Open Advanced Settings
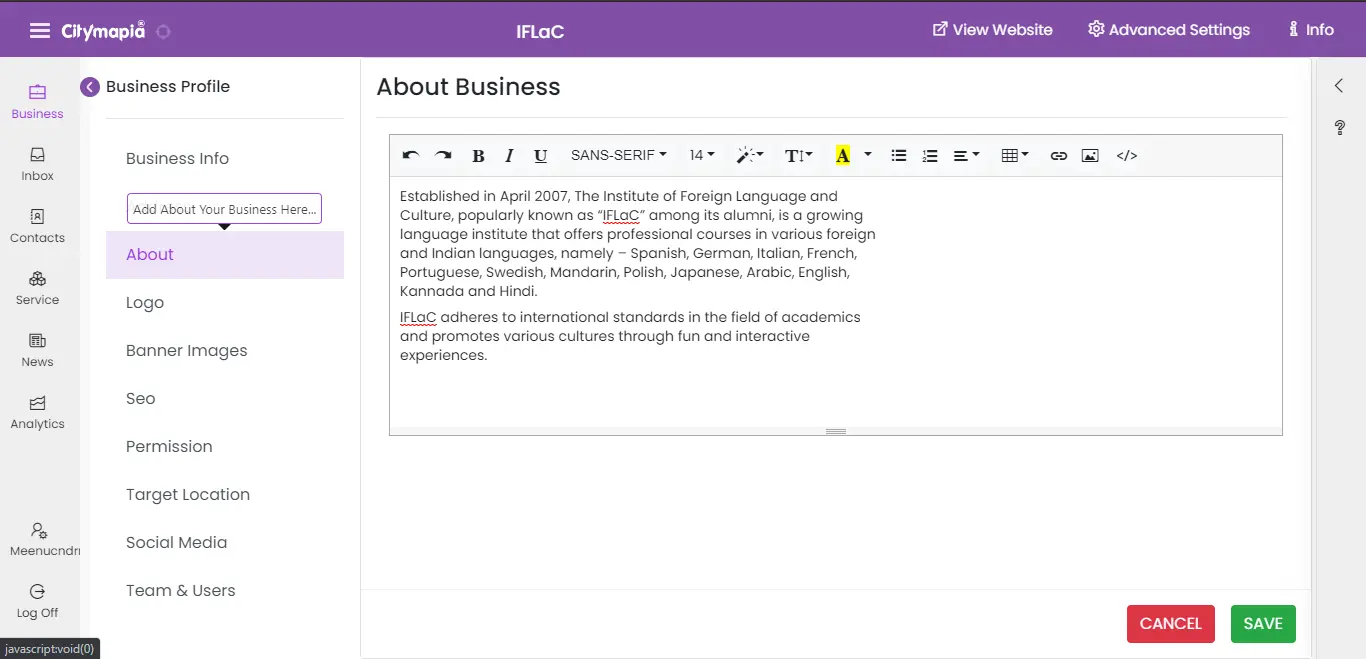This screenshot has height=659, width=1366. click(x=1169, y=30)
